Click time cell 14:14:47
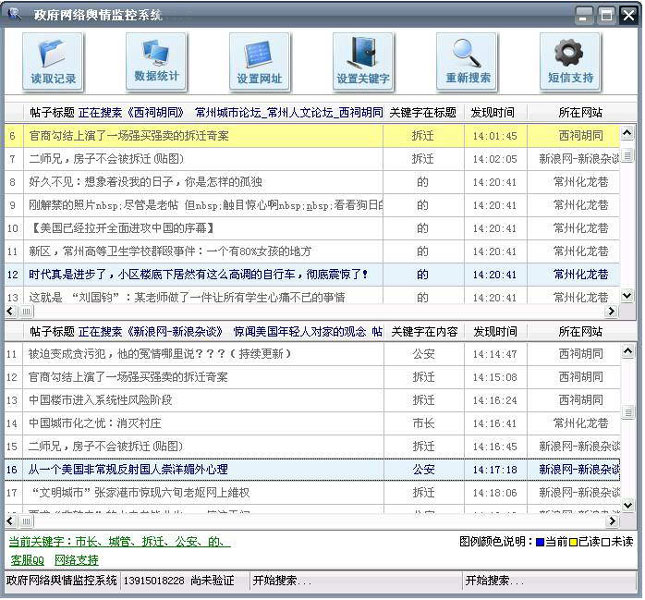 (496, 354)
